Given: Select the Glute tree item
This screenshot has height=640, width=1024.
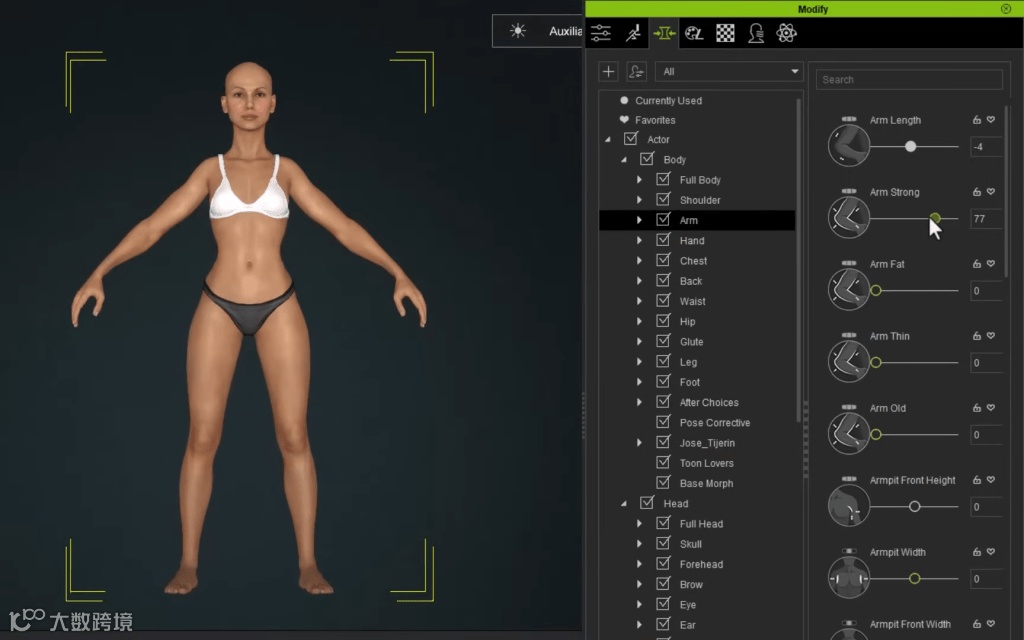Looking at the screenshot, I should pos(691,342).
